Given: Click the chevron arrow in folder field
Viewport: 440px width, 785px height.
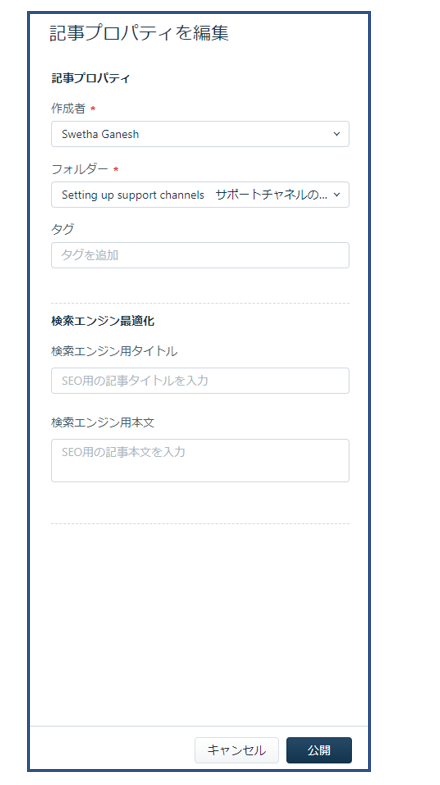Looking at the screenshot, I should [336, 195].
